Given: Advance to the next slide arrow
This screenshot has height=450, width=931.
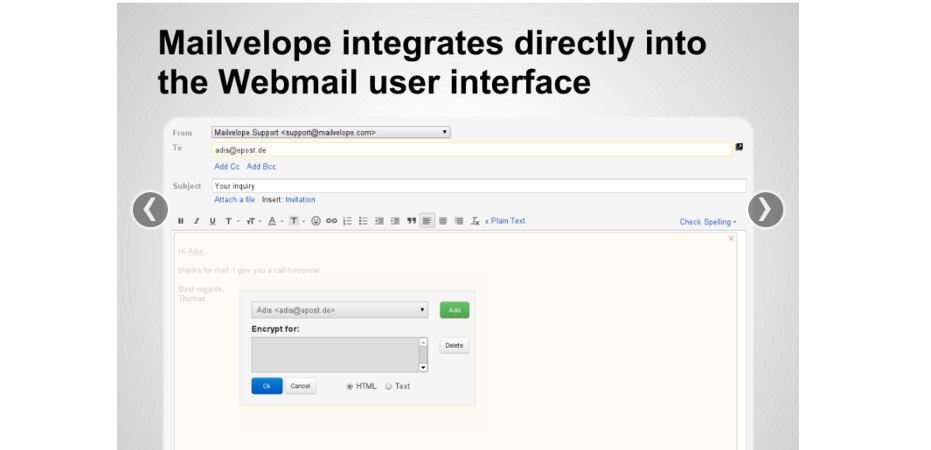Looking at the screenshot, I should pos(765,209).
